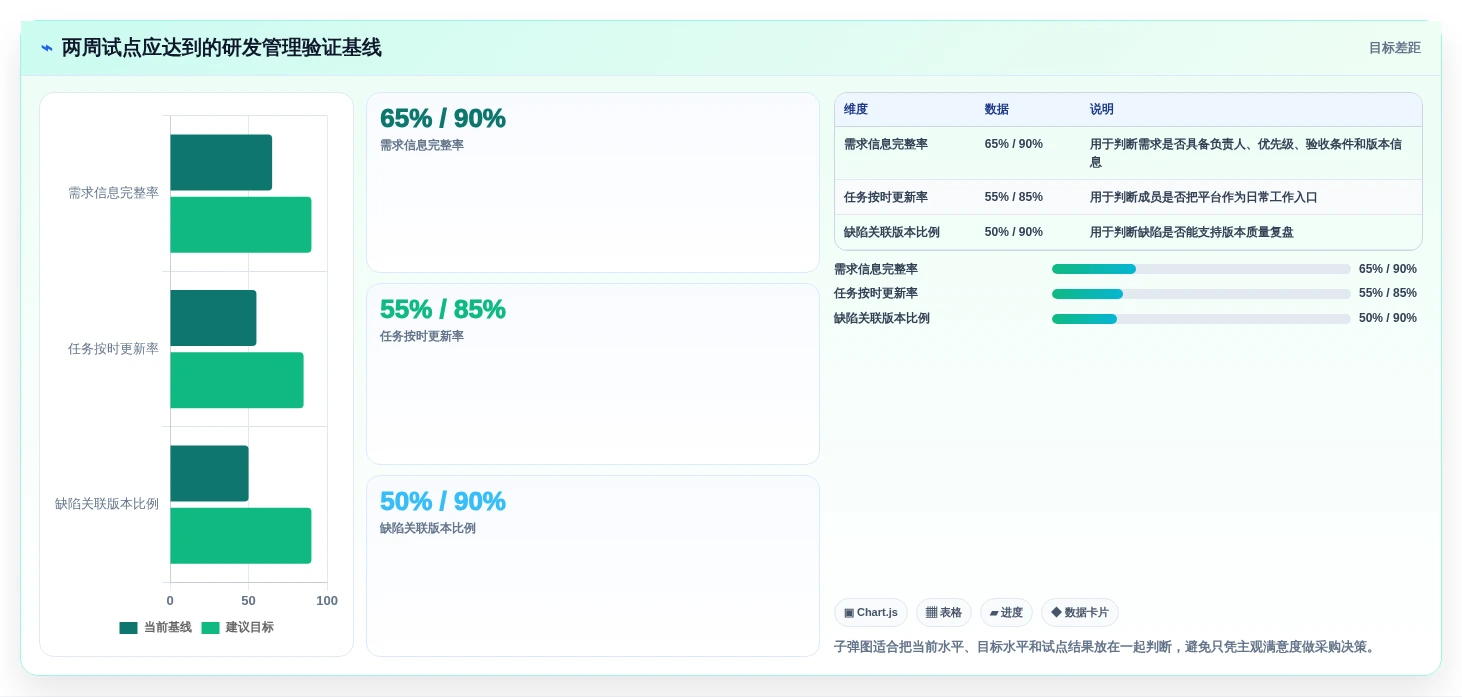Viewport: 1462px width, 697px height.
Task: Click the 任务按时更新率 suggested target bar
Action: click(237, 380)
